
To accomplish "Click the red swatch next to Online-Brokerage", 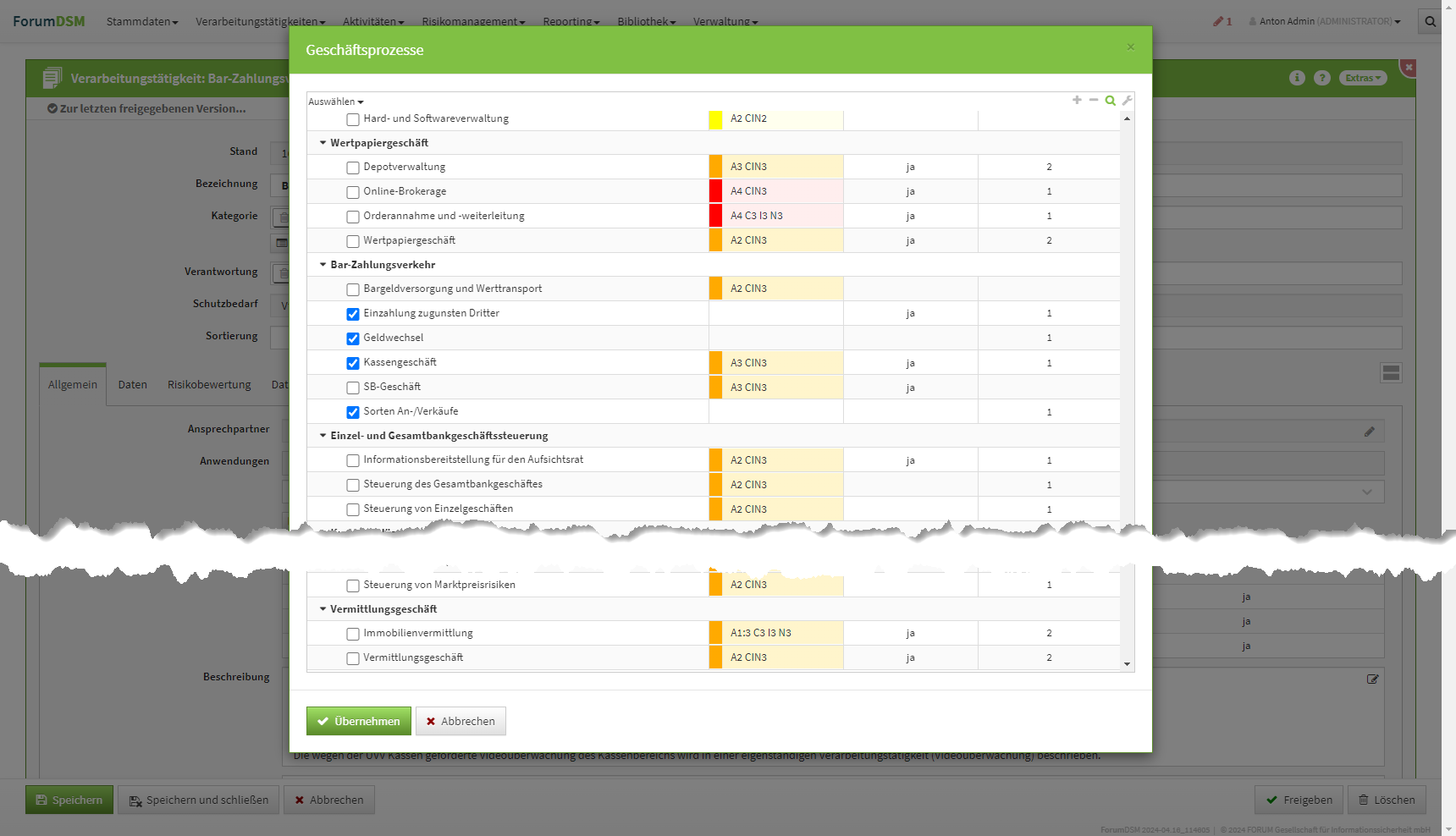I will pos(715,191).
